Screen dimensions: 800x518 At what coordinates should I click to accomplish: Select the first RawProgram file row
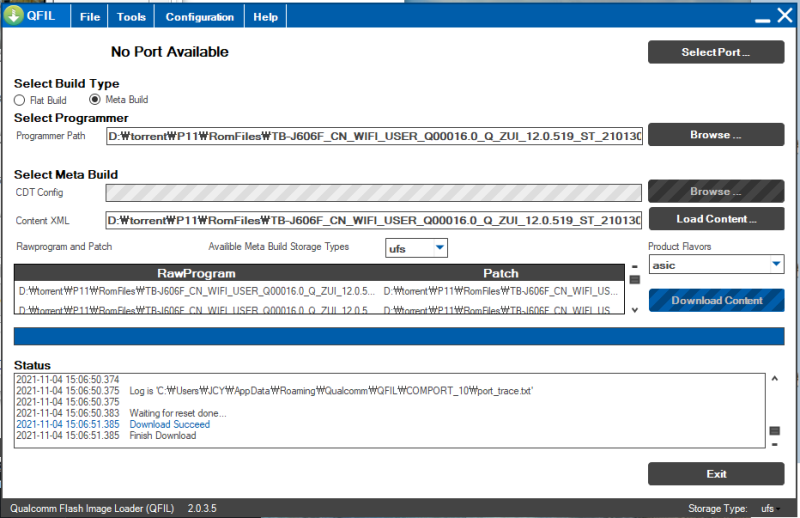(197, 291)
